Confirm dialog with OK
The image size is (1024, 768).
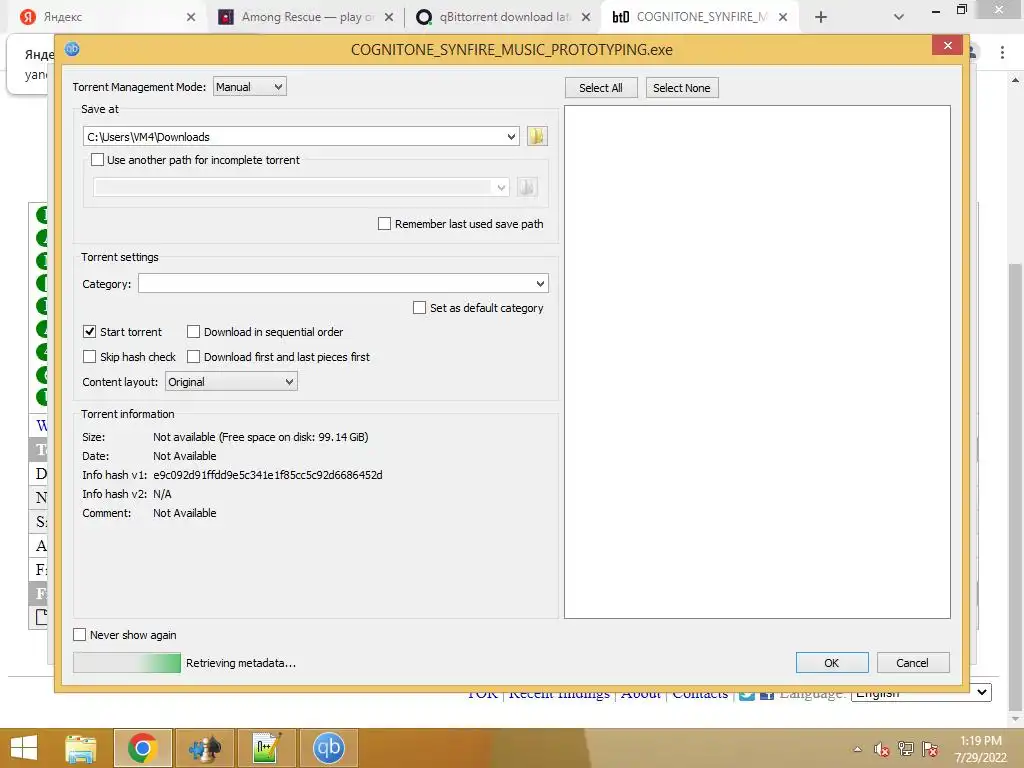832,663
